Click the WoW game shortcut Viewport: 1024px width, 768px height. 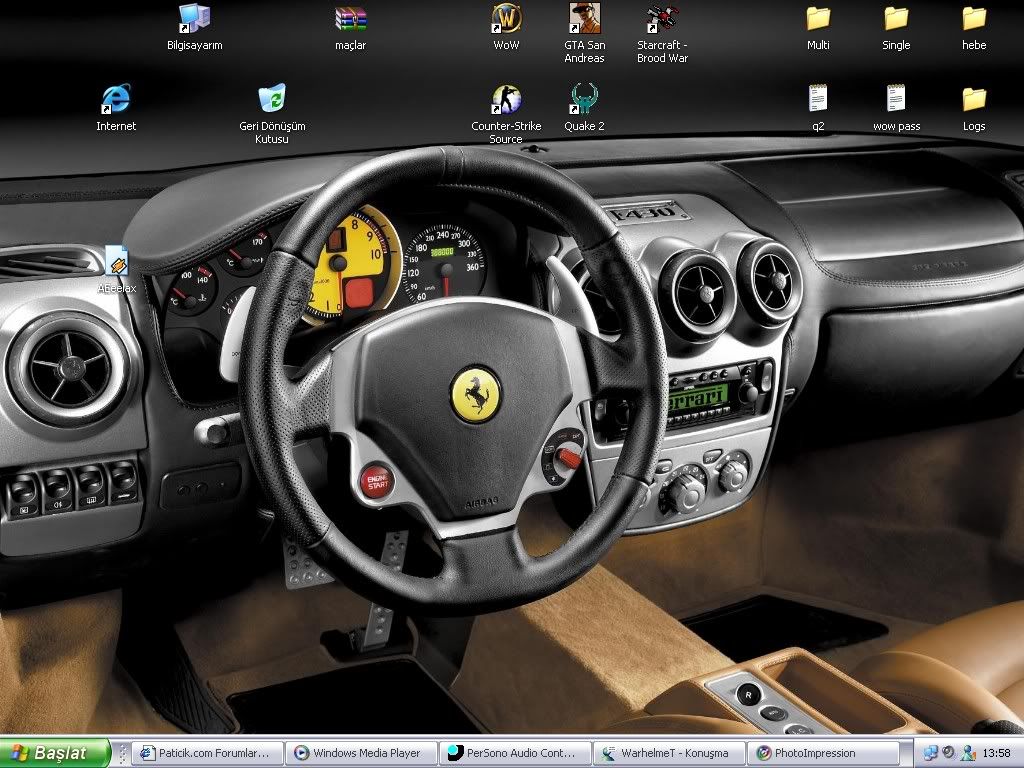(506, 19)
